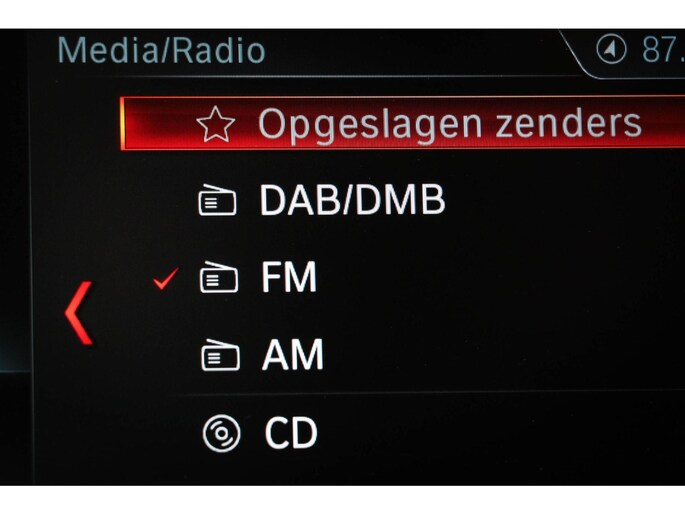The width and height of the screenshot is (685, 514).
Task: Click the radio icon next to DAB/DMB
Action: [x=217, y=200]
